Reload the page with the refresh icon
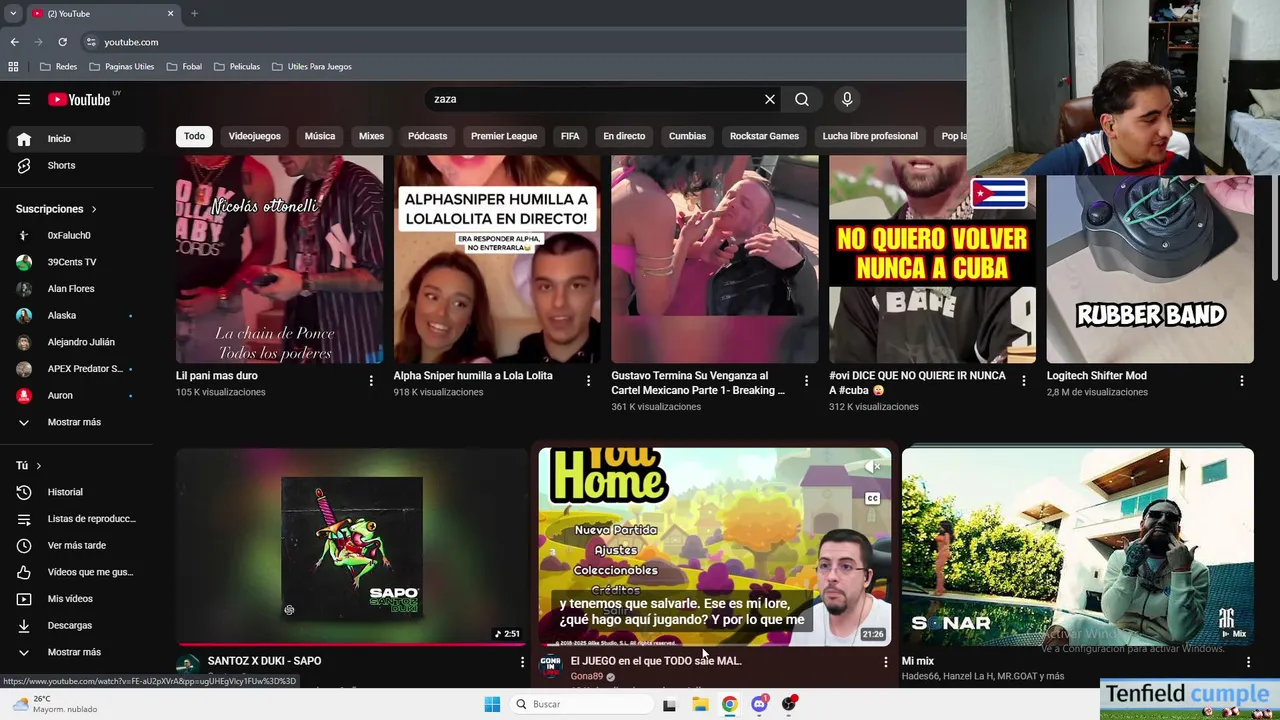1280x720 pixels. click(62, 42)
